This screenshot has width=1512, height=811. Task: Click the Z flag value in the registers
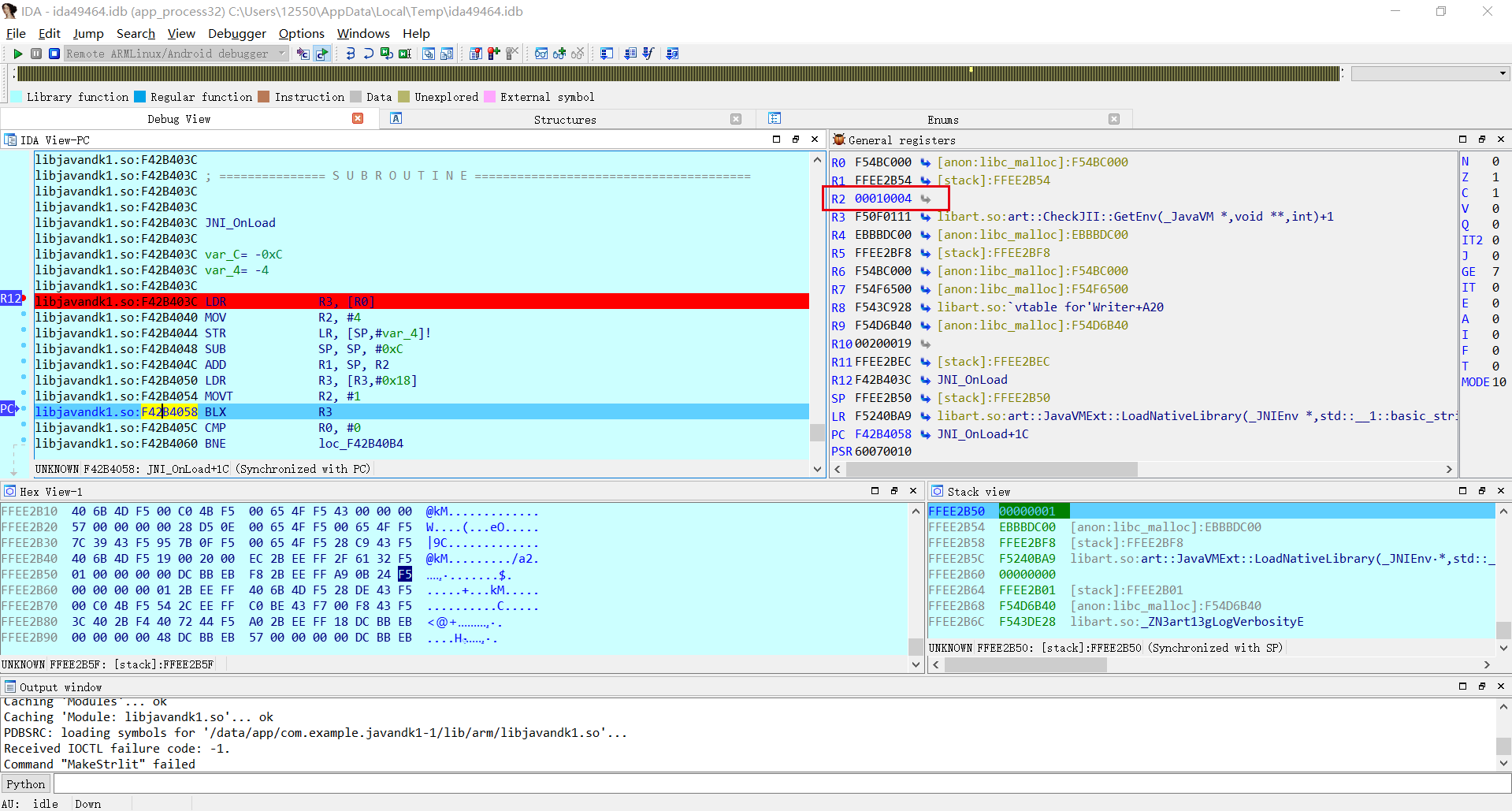tap(1495, 177)
